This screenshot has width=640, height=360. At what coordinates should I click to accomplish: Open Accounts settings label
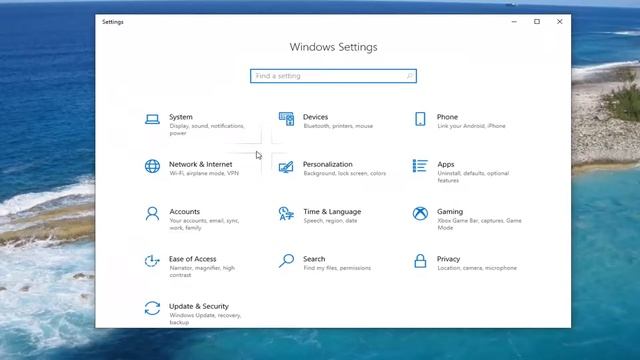pyautogui.click(x=184, y=212)
